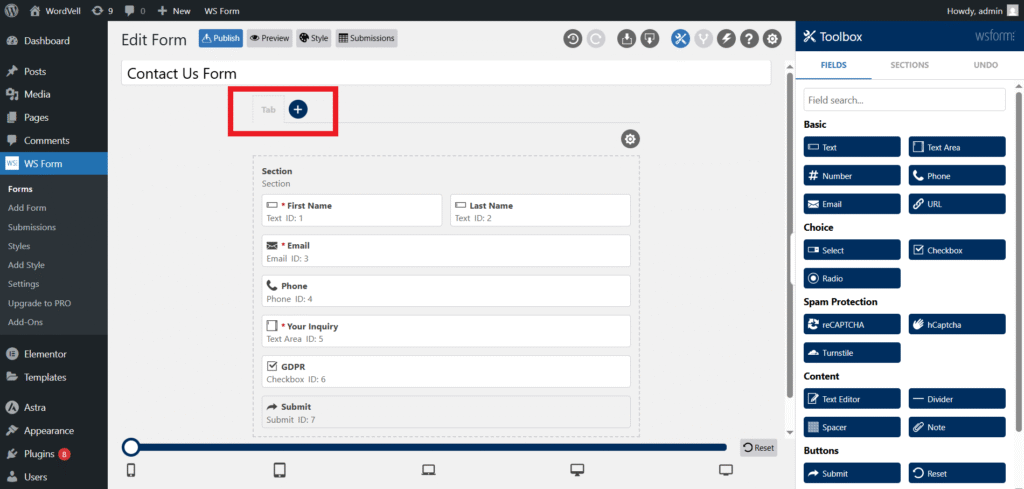Select the mobile phone breakpoint icon

tap(130, 470)
